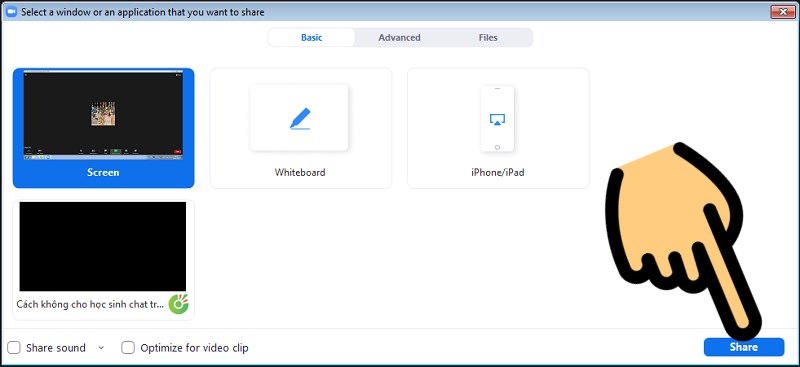The image size is (800, 367).
Task: Select the iPhone/iPad AirPlay option
Action: coord(497,119)
